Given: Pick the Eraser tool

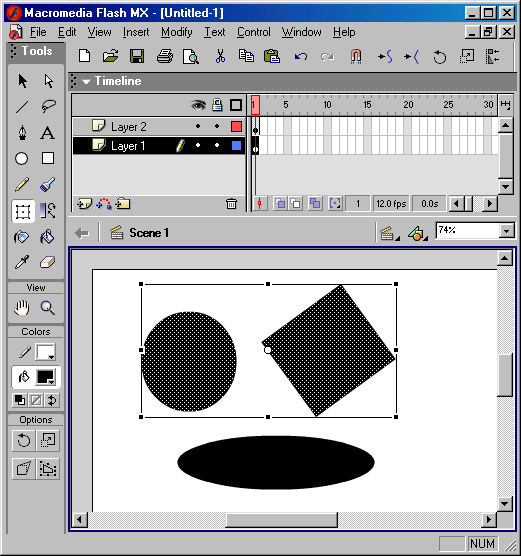Looking at the screenshot, I should [x=48, y=263].
